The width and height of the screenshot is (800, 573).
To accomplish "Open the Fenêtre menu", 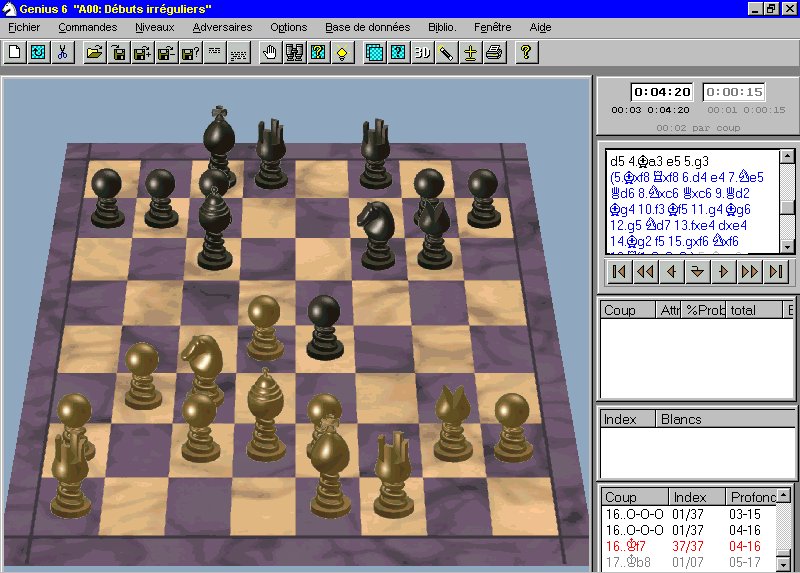I will 493,27.
